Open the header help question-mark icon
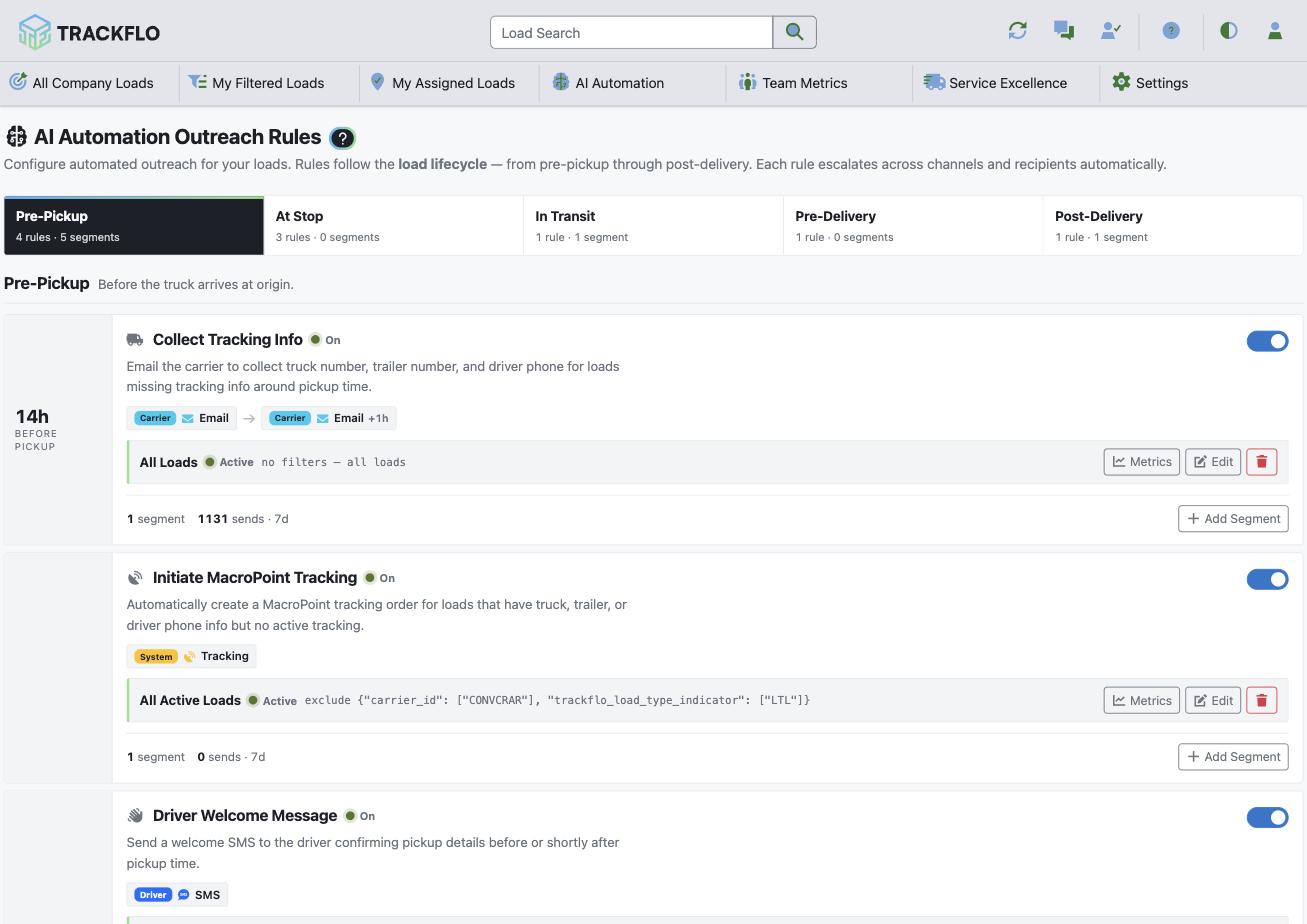This screenshot has width=1307, height=924. pyautogui.click(x=1171, y=31)
